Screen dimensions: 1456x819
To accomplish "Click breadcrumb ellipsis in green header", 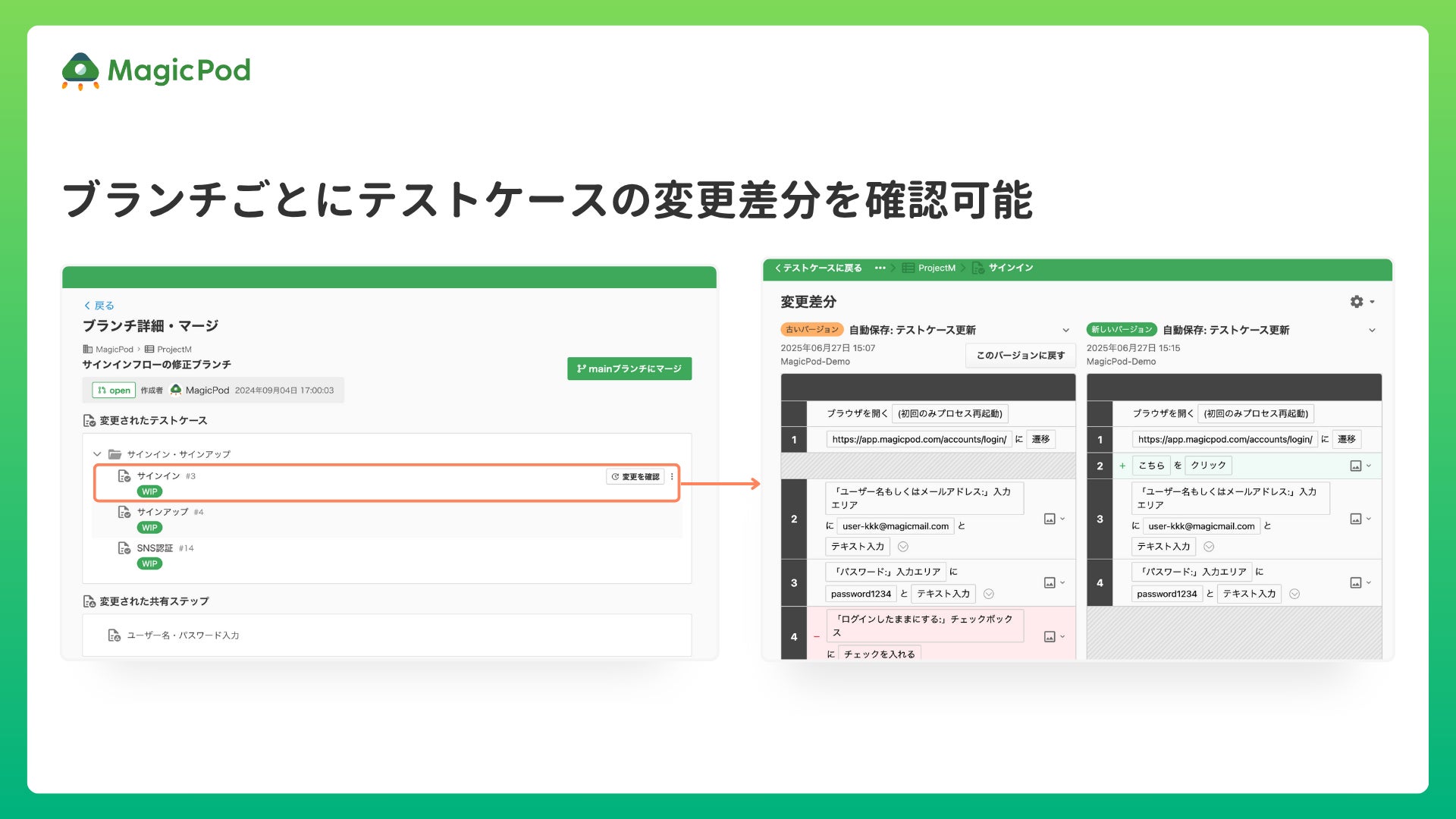I will point(880,268).
